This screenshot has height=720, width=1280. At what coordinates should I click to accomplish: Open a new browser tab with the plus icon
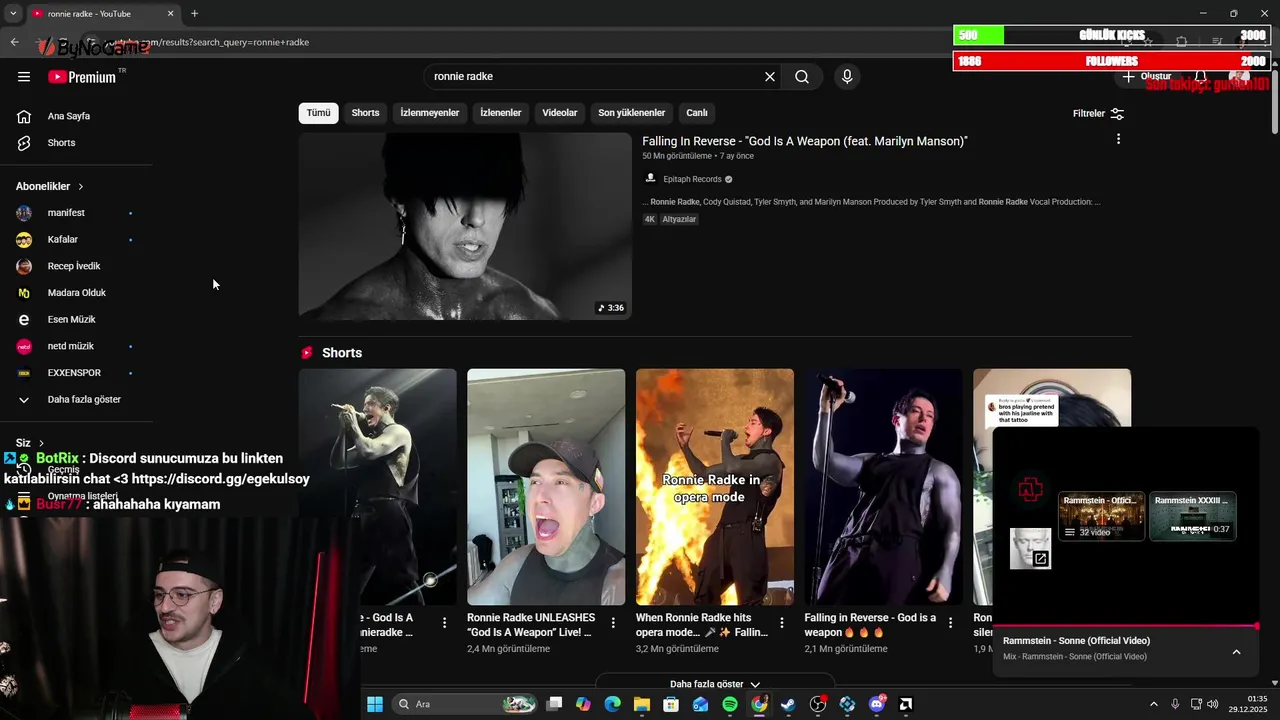click(194, 13)
